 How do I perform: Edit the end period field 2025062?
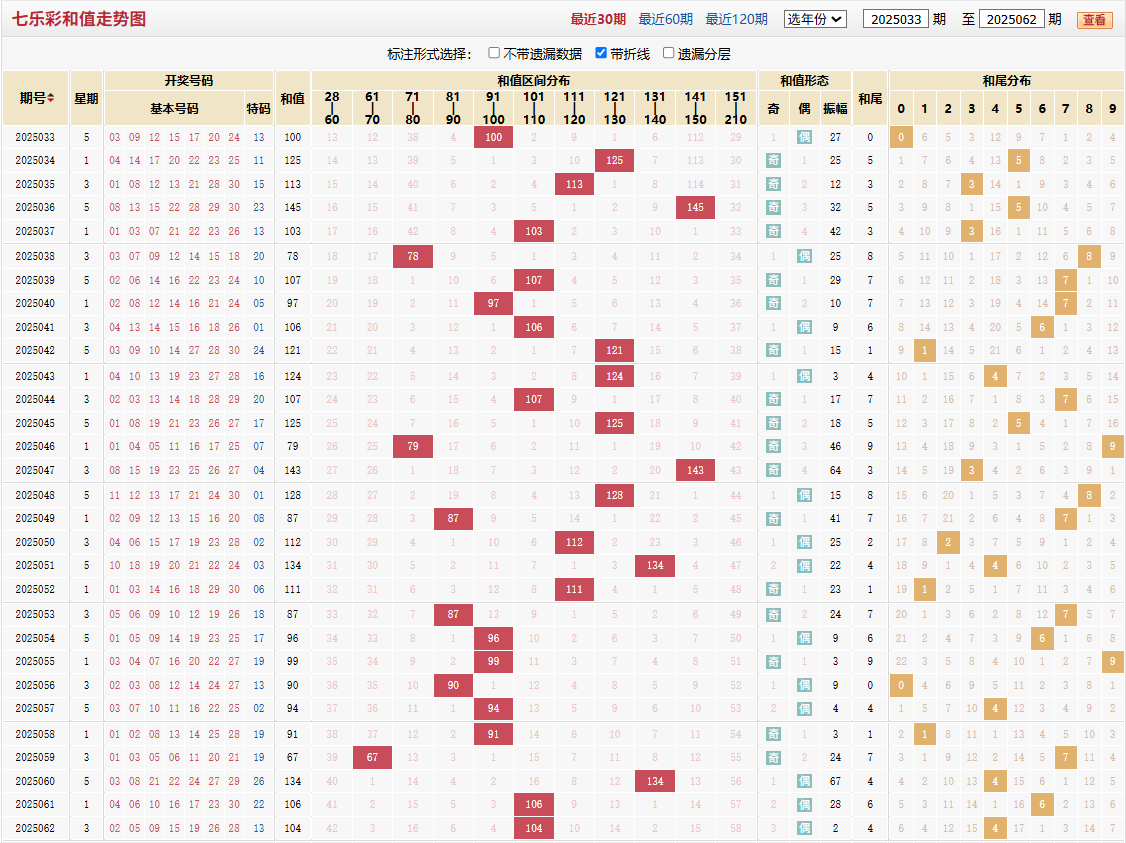point(1011,19)
